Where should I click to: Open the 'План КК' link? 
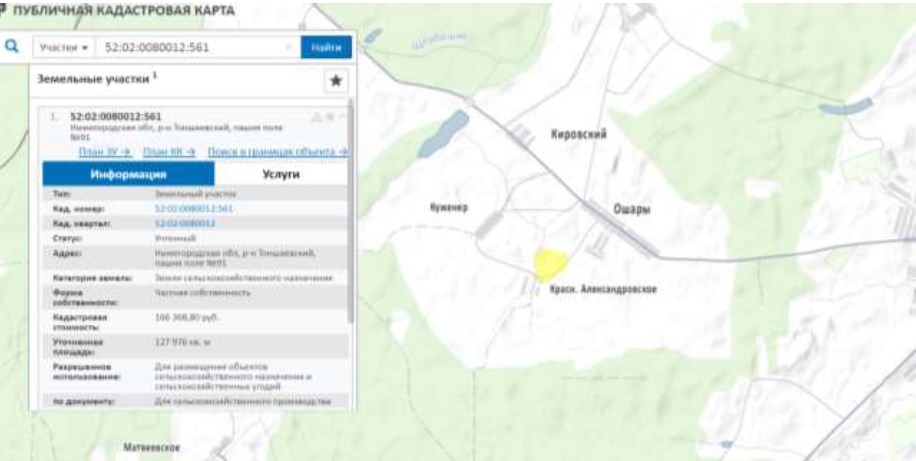point(168,152)
